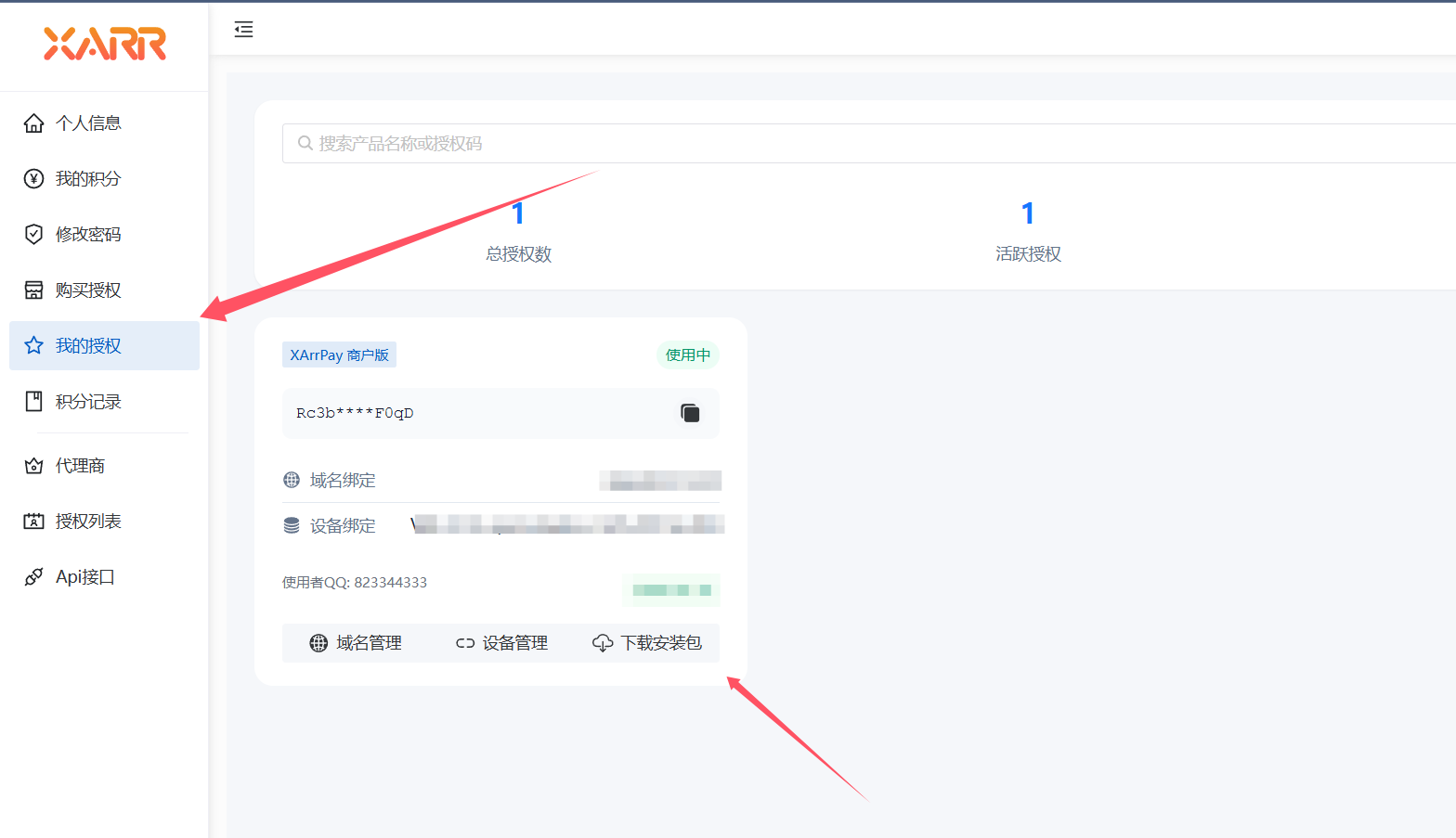Open the 我的积分 page
This screenshot has width=1456, height=838.
pyautogui.click(x=104, y=178)
